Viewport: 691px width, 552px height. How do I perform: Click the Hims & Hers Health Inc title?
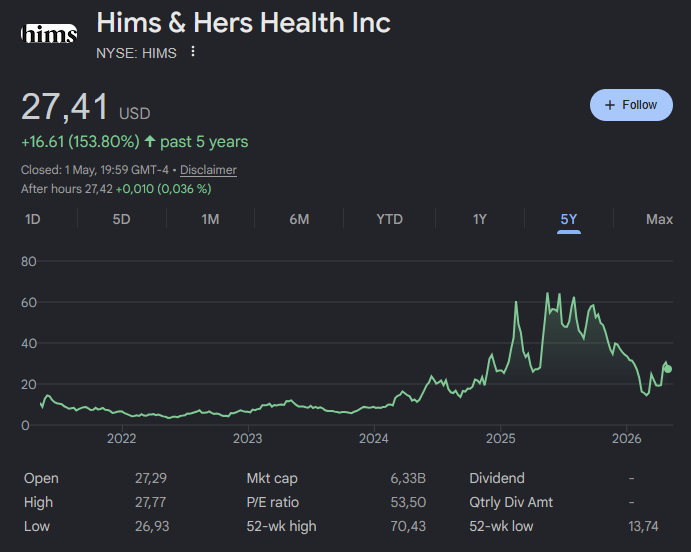point(243,22)
